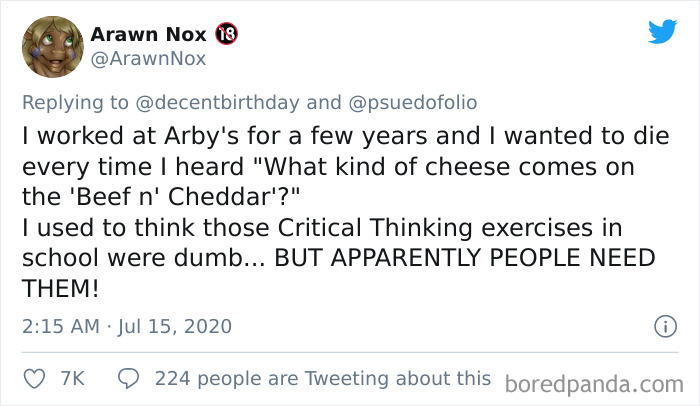This screenshot has height=406, width=700.
Task: Click the Arawn Nox display name
Action: [x=149, y=34]
